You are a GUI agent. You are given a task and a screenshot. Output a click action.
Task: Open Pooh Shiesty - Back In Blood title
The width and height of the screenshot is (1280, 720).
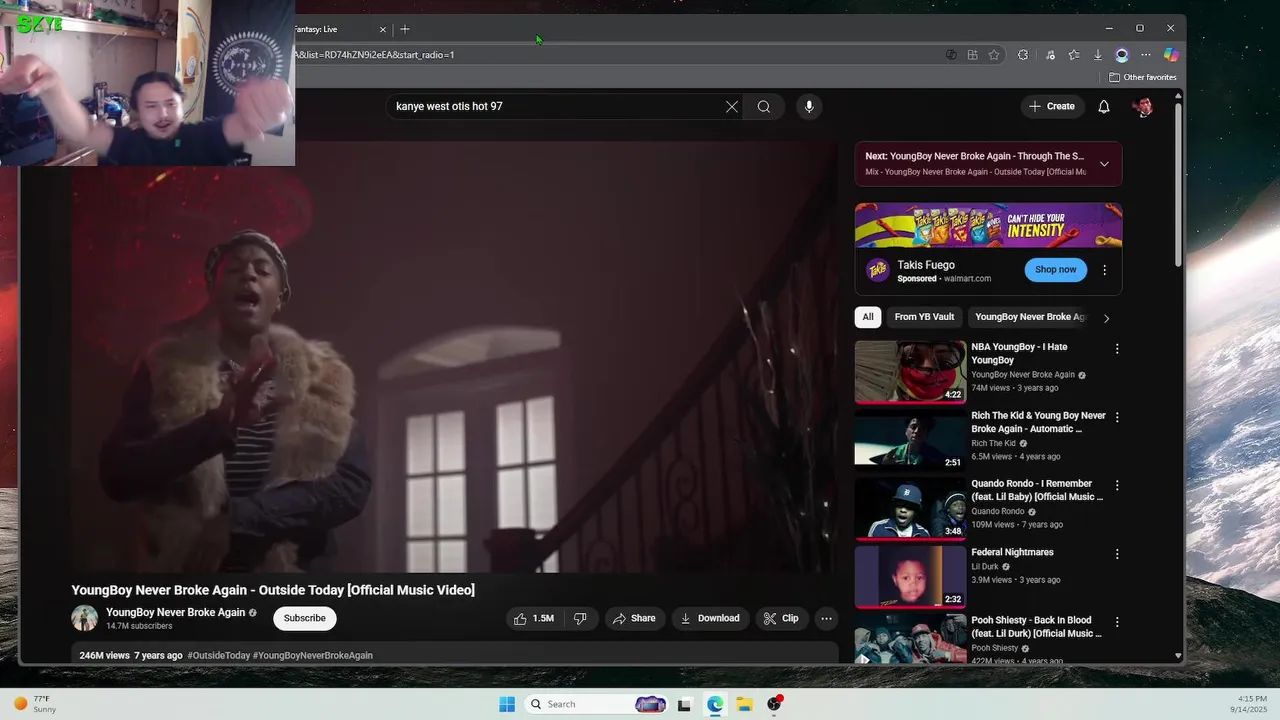pos(1036,627)
